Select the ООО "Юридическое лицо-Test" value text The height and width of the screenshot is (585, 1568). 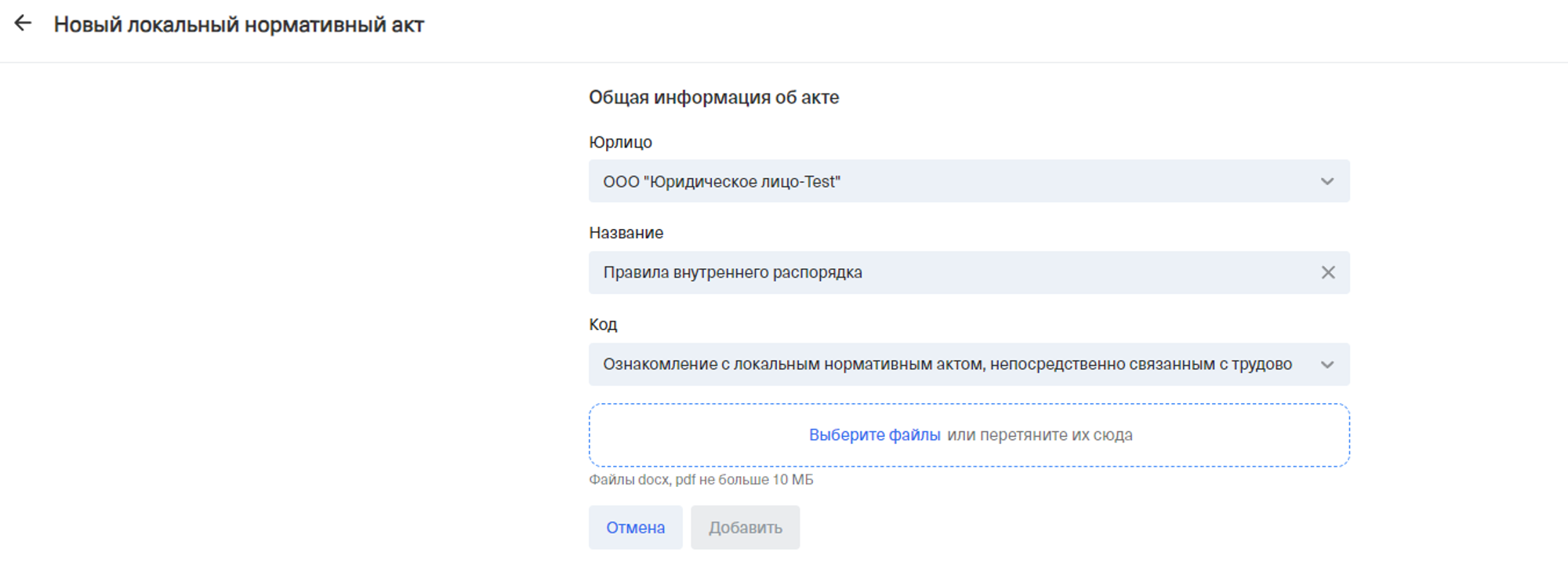(x=721, y=182)
